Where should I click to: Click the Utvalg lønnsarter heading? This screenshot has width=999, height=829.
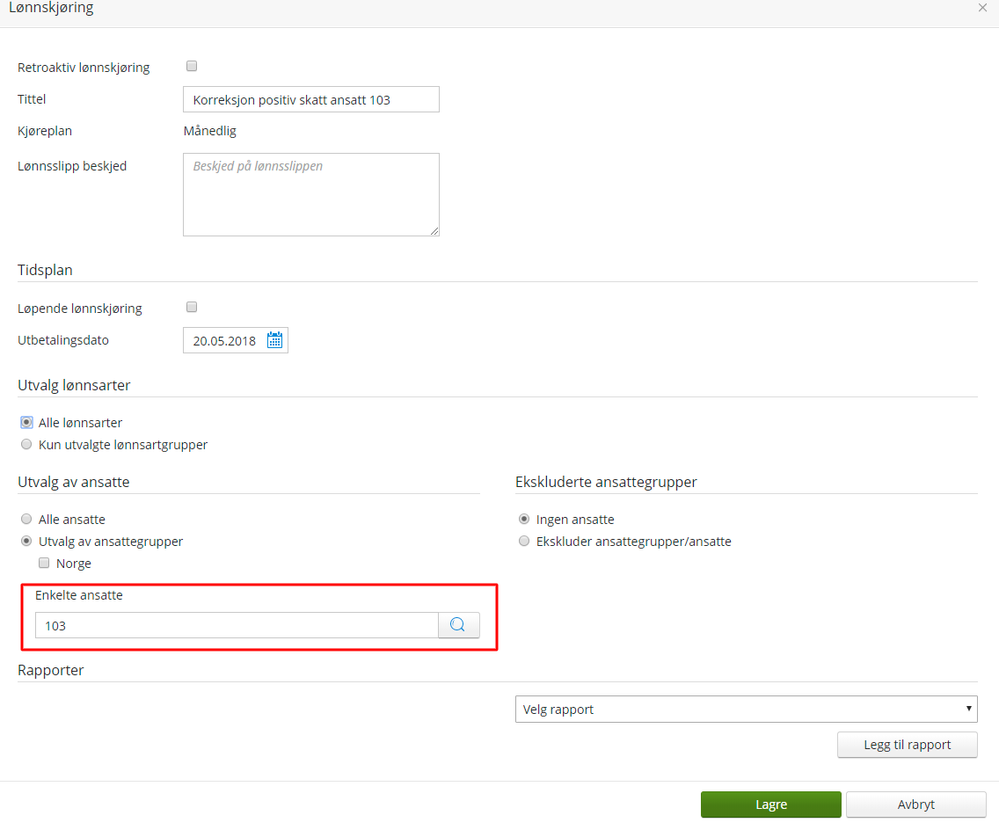click(74, 385)
